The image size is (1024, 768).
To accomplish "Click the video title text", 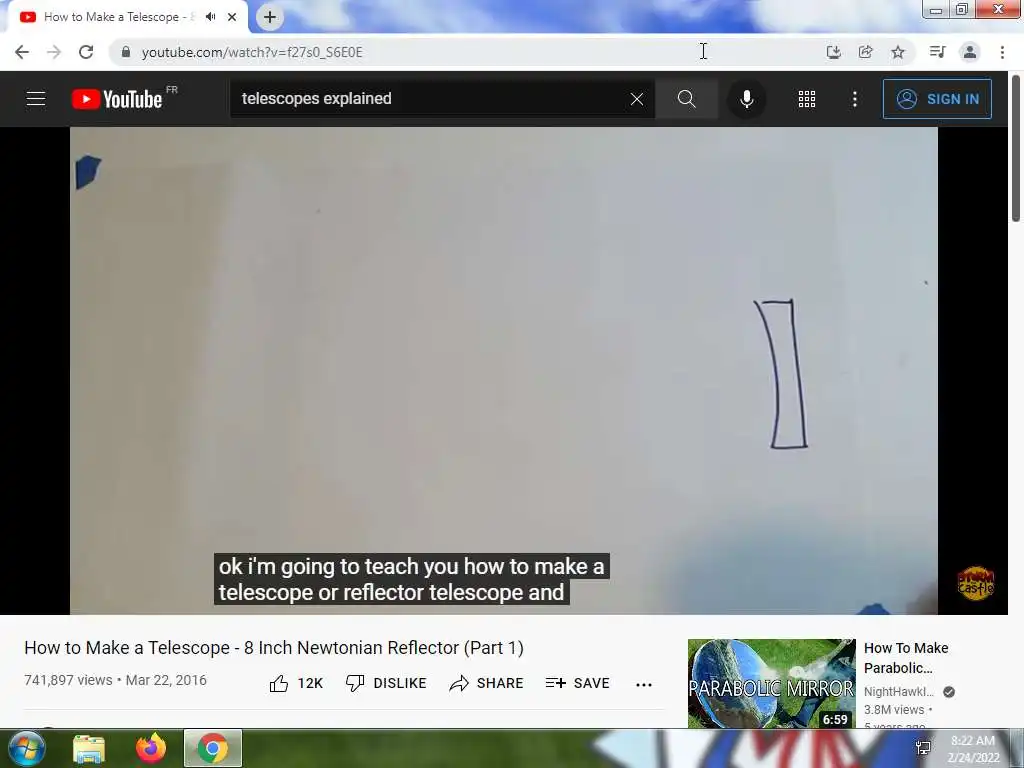I will tap(274, 647).
